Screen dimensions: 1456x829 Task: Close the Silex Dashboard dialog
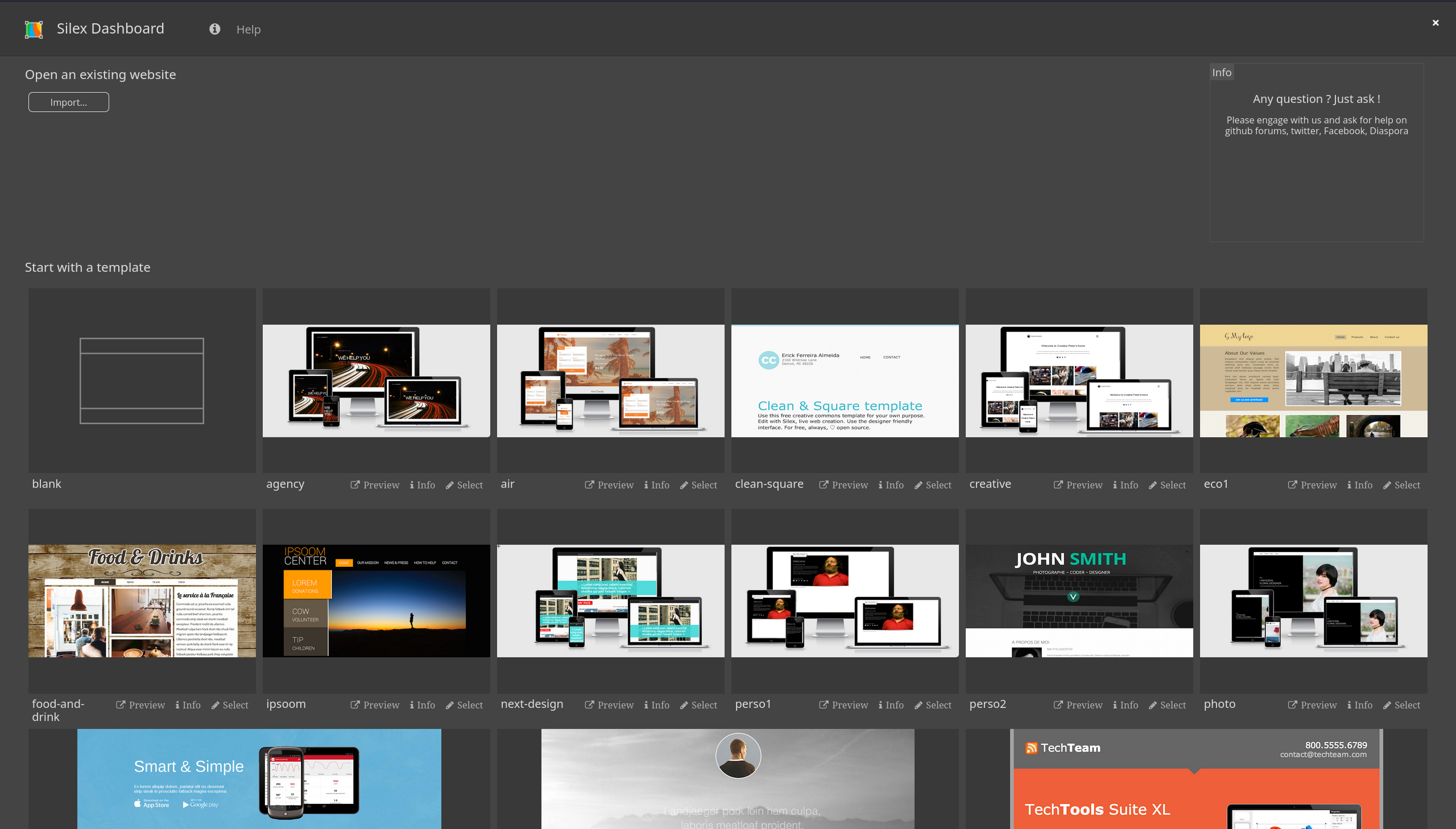1435,23
